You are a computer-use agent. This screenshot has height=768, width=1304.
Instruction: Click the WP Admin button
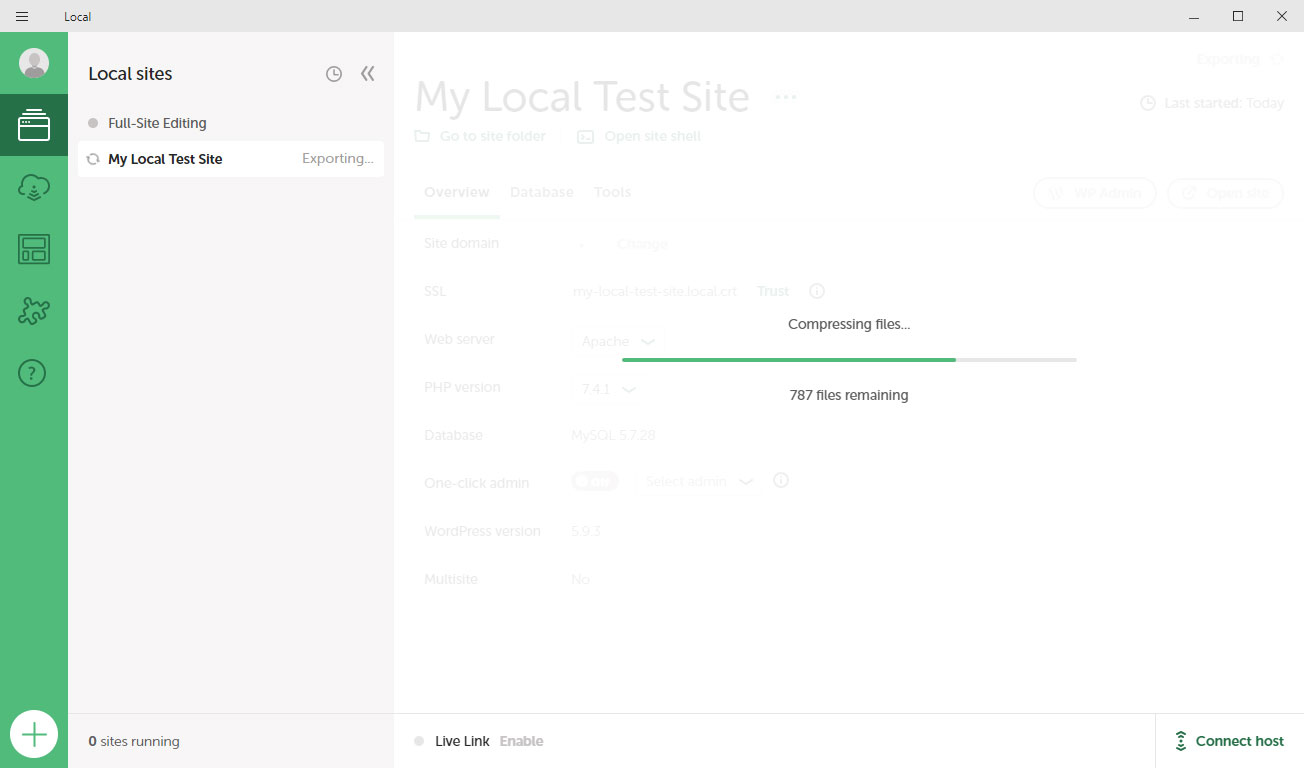tap(1094, 193)
